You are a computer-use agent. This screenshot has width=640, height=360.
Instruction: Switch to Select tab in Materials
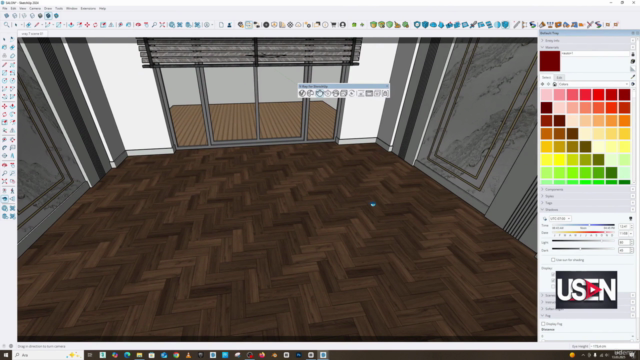(547, 77)
